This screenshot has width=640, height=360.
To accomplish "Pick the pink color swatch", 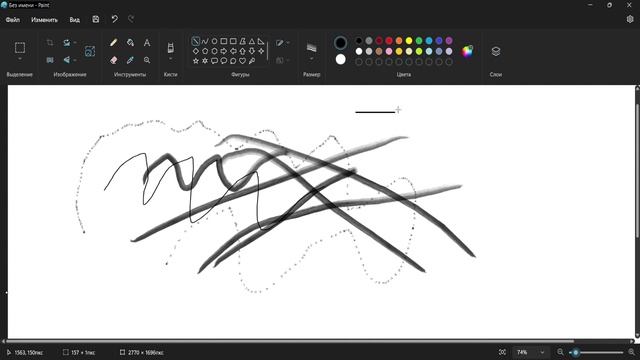I will [389, 51].
